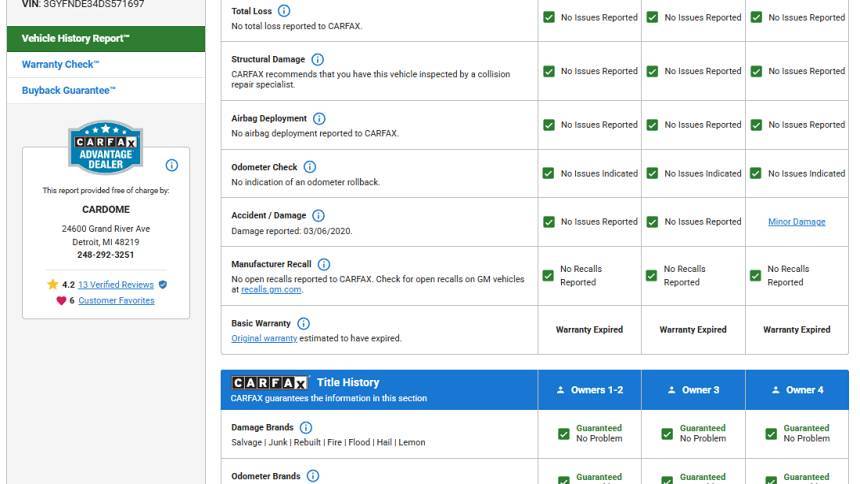The width and height of the screenshot is (860, 484).
Task: Click Airbag Deployment checkmark for Owner 4
Action: pos(756,125)
